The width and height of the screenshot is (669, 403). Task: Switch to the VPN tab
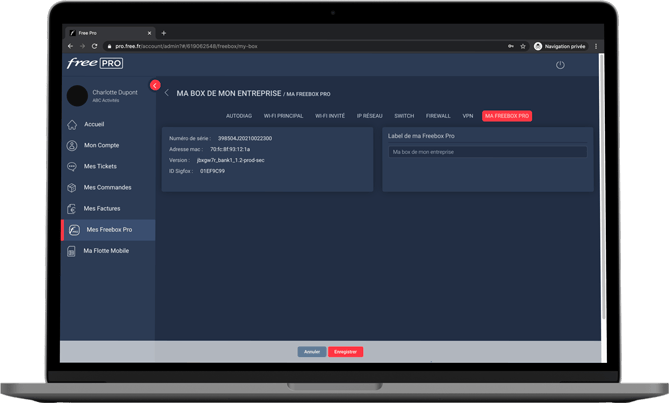coord(468,116)
